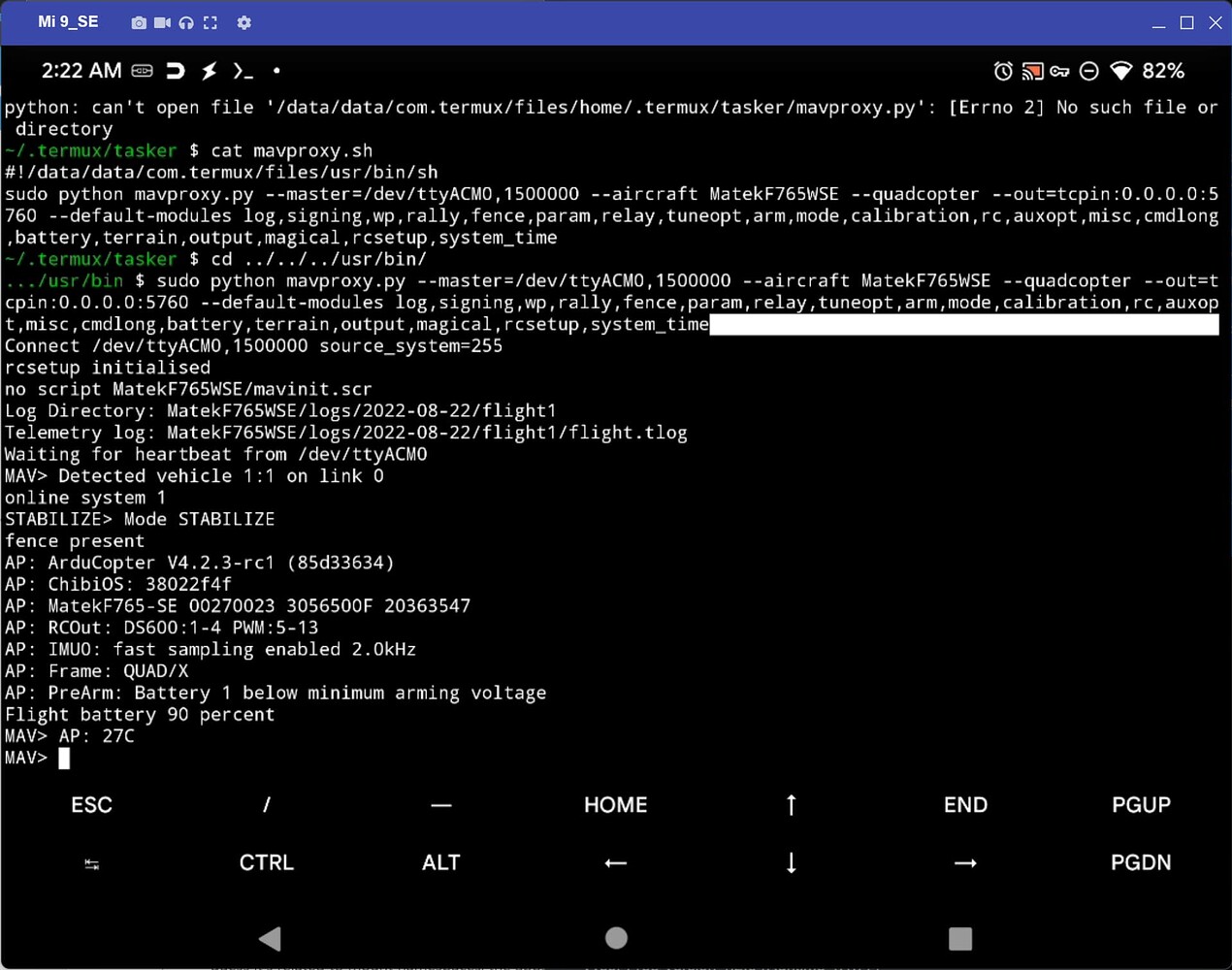Image resolution: width=1232 pixels, height=970 pixels.
Task: Enter fullscreen with the expand brackets icon
Action: point(210,22)
